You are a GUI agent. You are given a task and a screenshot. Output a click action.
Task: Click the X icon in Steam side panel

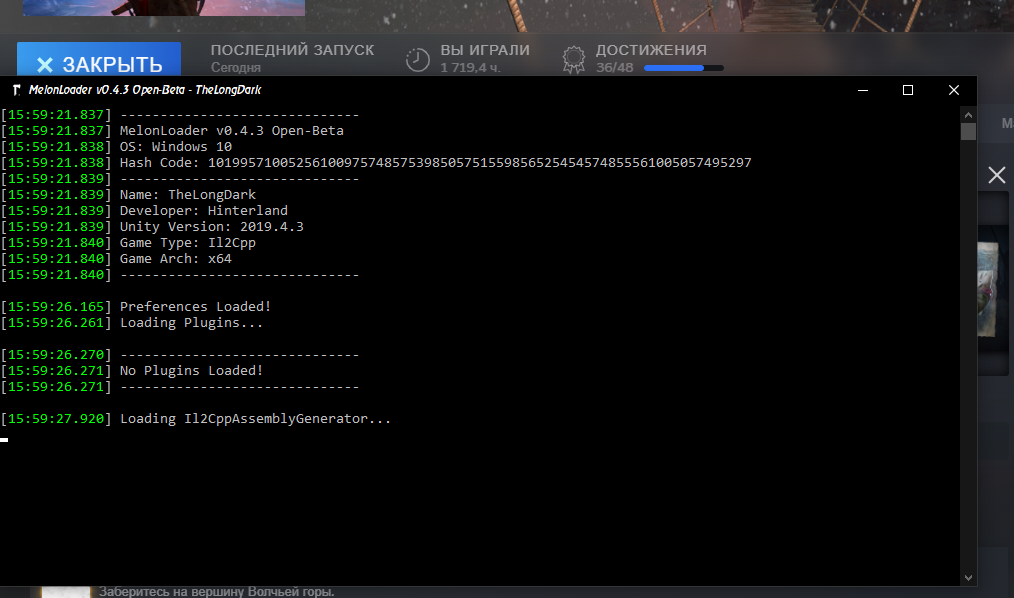click(x=997, y=175)
